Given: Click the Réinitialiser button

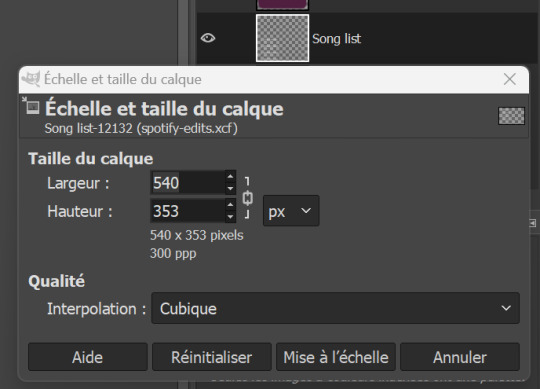Looking at the screenshot, I should 212,357.
